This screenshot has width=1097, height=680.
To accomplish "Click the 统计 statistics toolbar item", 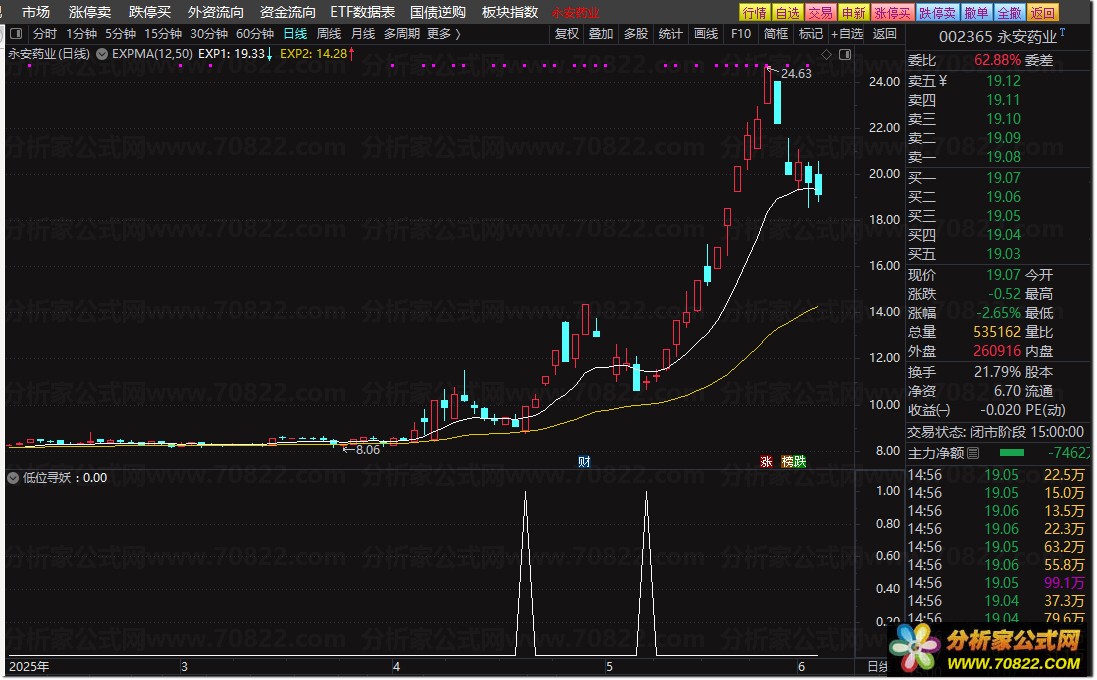I will pos(670,34).
